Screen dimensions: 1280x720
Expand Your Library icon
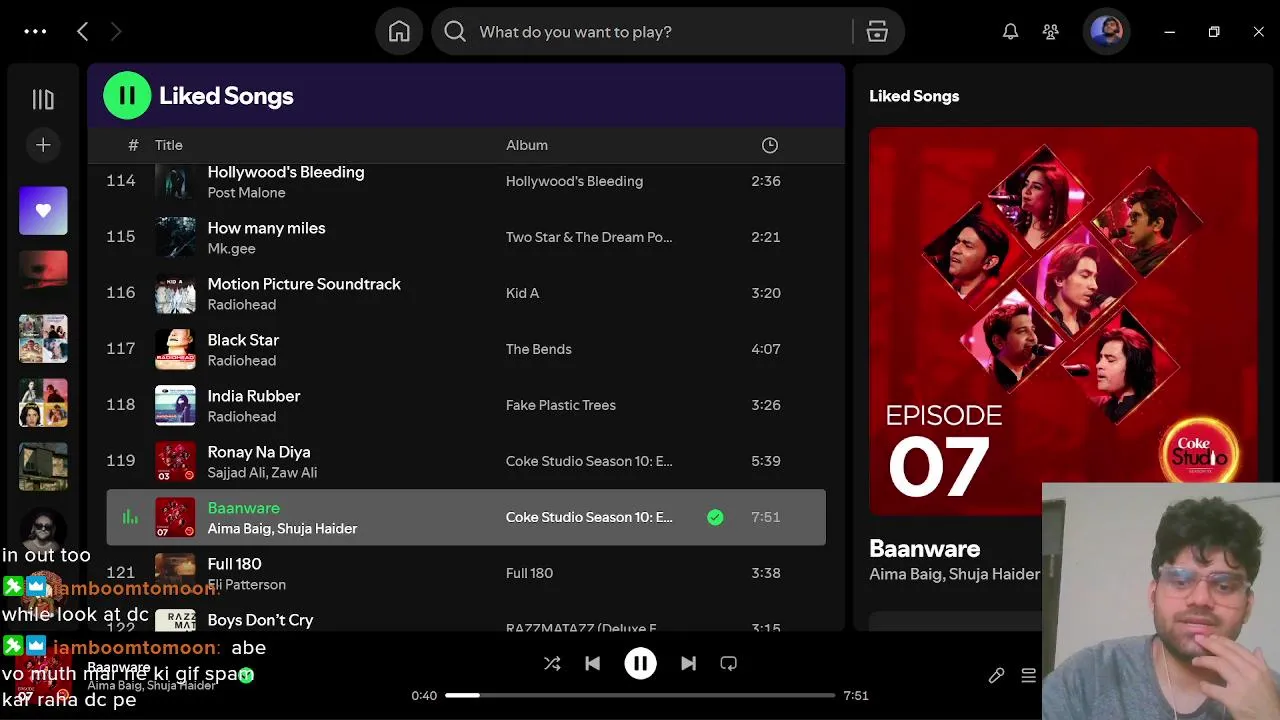(x=43, y=99)
